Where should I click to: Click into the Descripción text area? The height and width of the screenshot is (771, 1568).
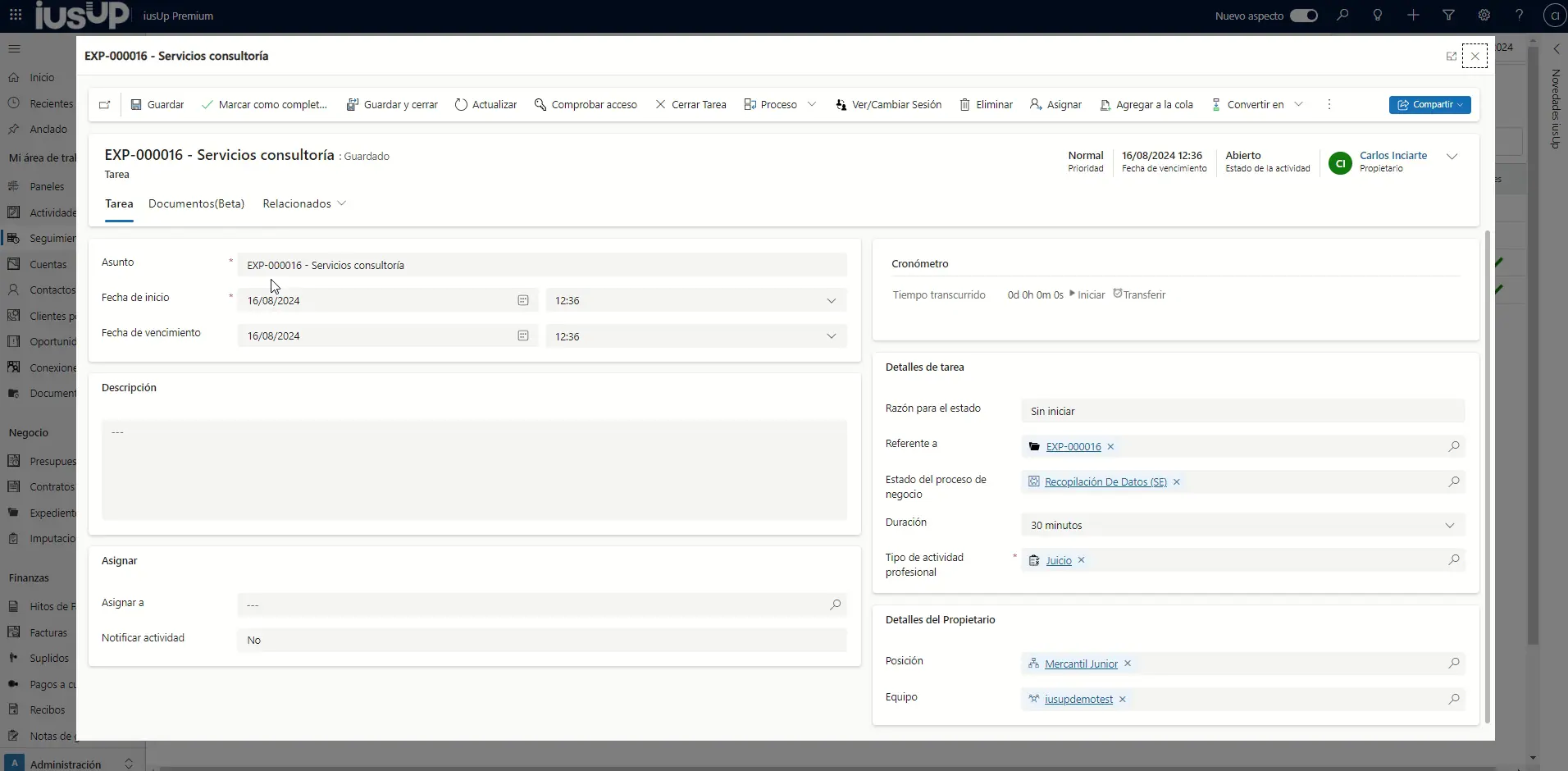pos(474,470)
